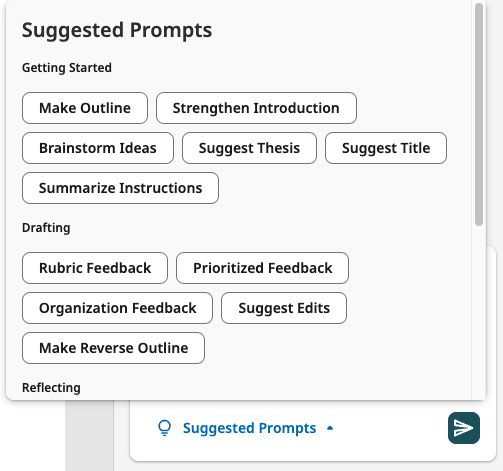Click the lightbulb icon beside Suggested Prompts

pos(164,428)
